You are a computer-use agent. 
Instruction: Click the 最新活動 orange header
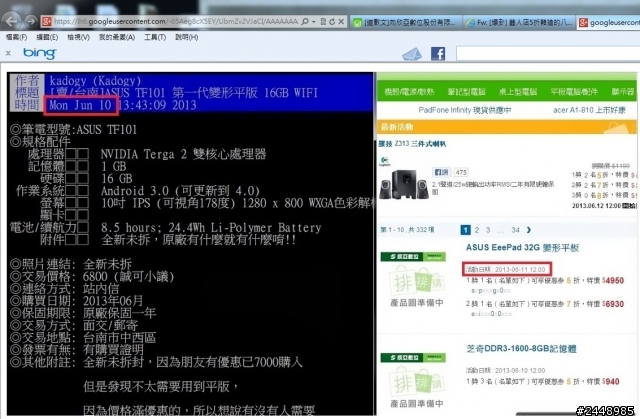click(506, 127)
